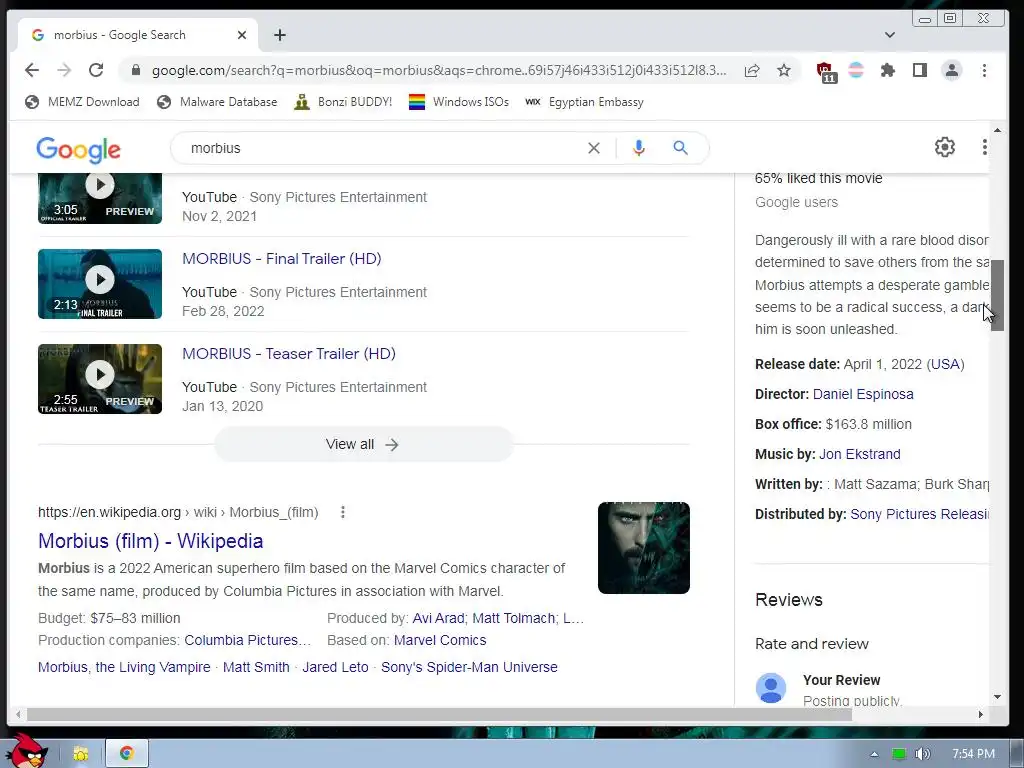Viewport: 1024px width, 768px height.
Task: Click the Morbius poster thumbnail
Action: point(644,548)
